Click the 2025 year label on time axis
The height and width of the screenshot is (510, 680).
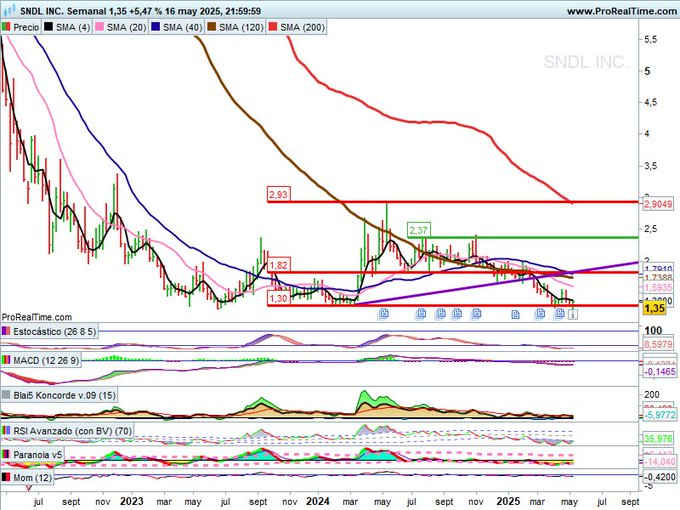pos(508,501)
